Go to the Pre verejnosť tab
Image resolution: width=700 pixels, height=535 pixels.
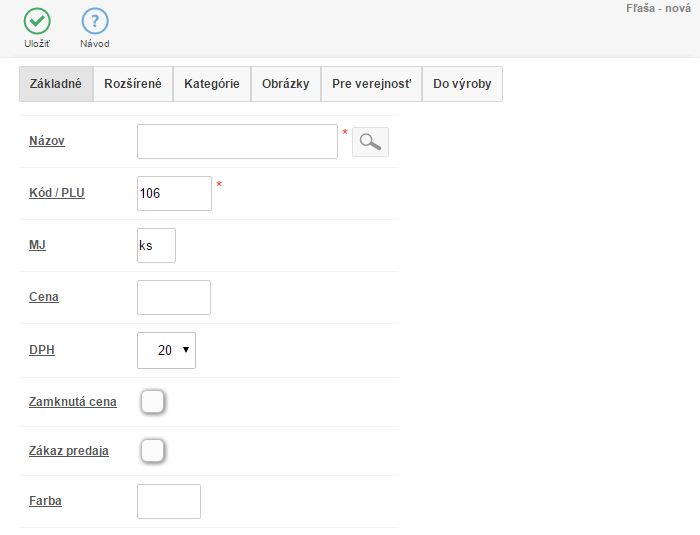click(x=371, y=84)
